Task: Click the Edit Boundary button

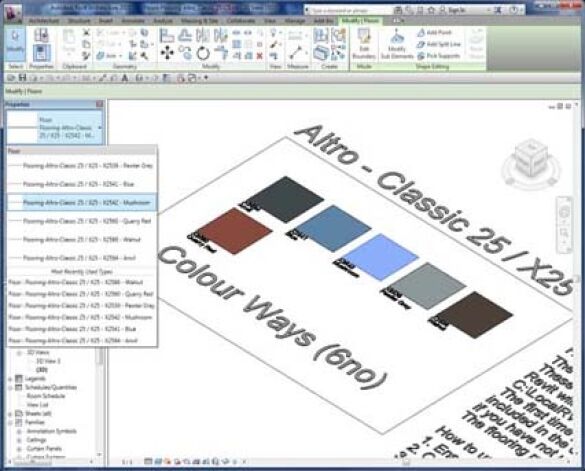Action: pyautogui.click(x=363, y=44)
